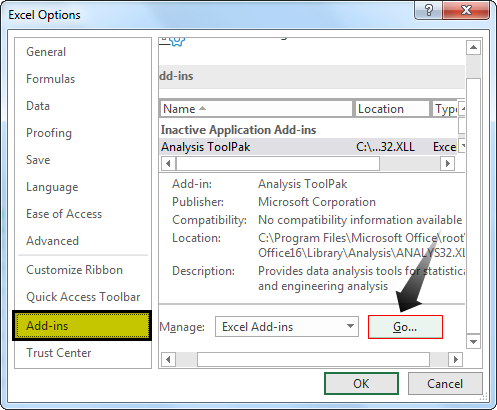Open the Language category
The height and width of the screenshot is (410, 497).
(x=52, y=187)
